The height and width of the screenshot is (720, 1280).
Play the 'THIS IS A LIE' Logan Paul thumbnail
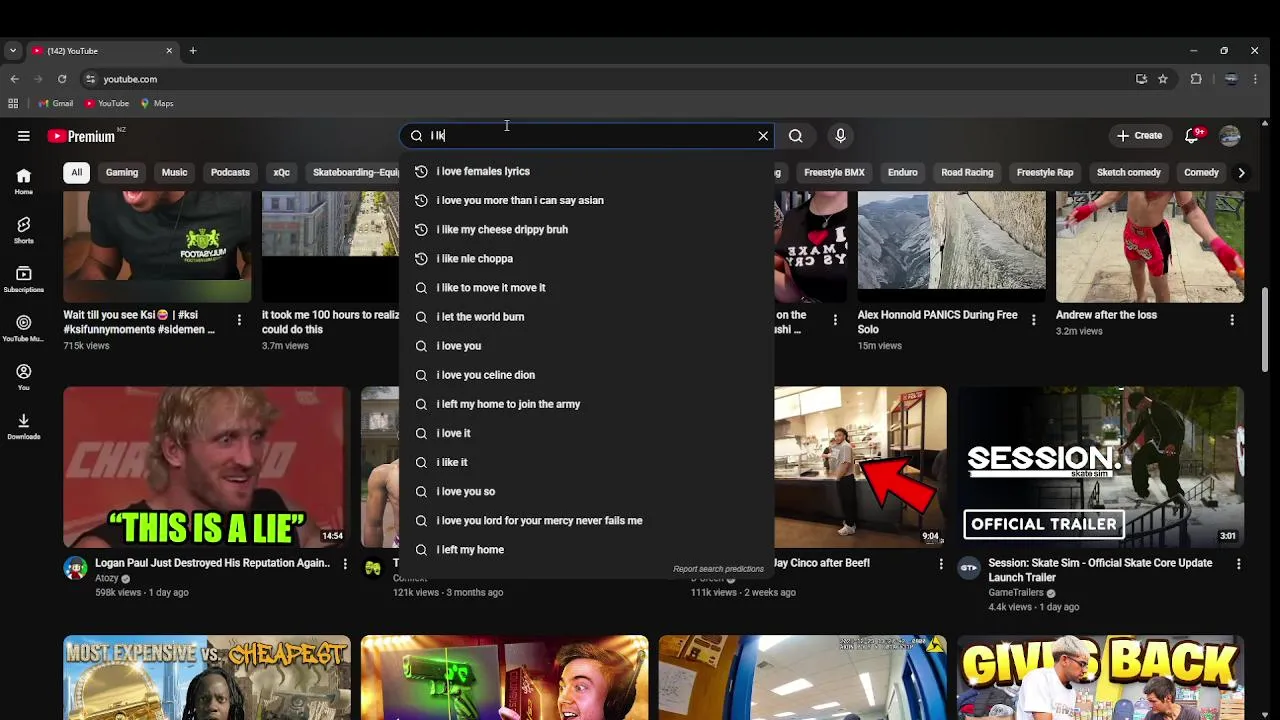click(207, 467)
